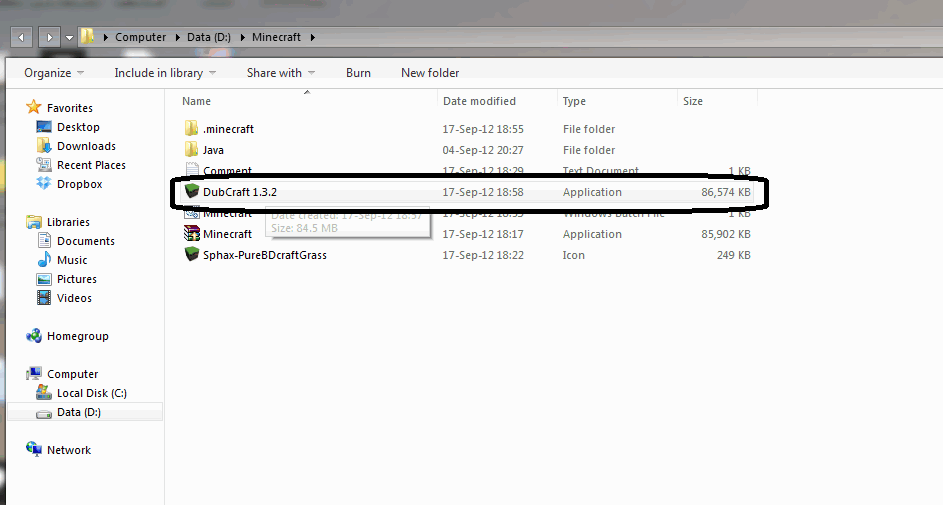
Task: Click the Forward navigation arrow
Action: coord(49,37)
